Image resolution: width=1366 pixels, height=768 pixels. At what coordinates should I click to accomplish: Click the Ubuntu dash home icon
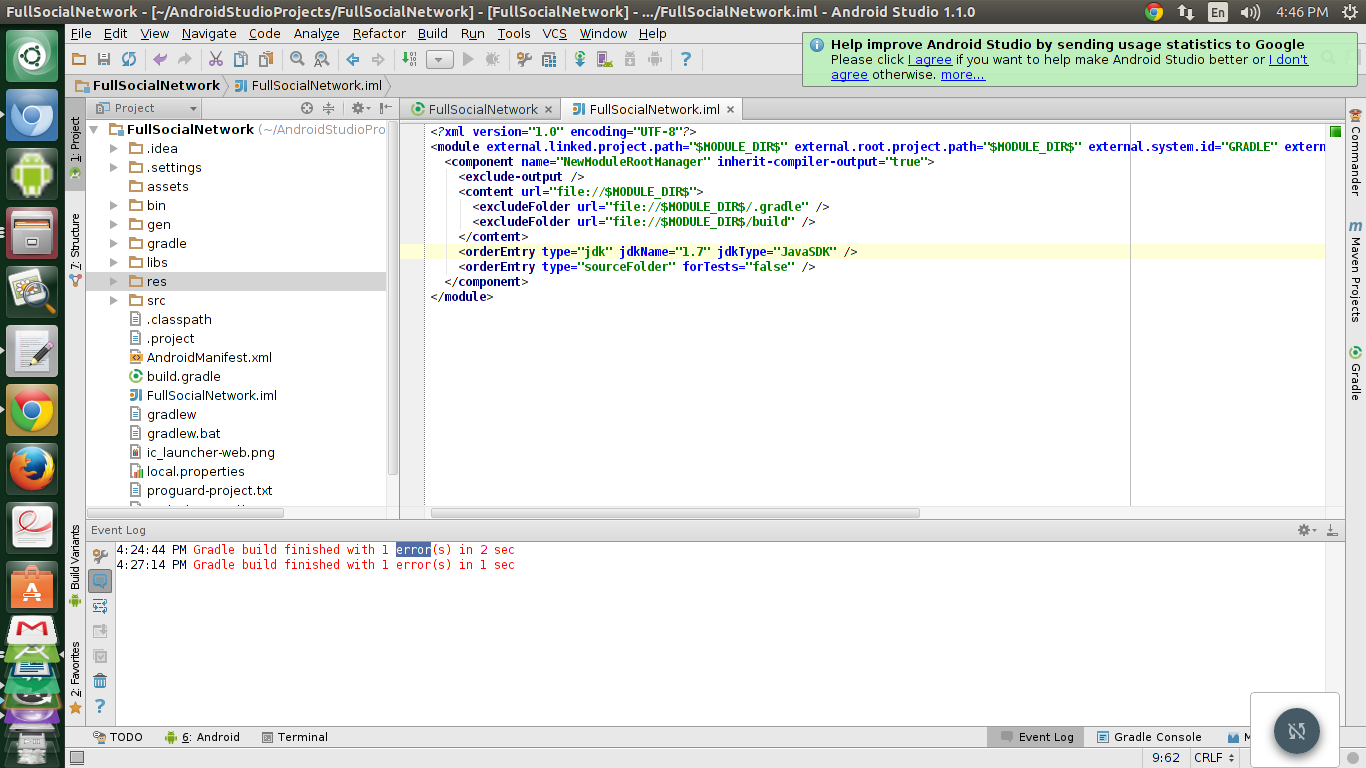click(x=32, y=56)
